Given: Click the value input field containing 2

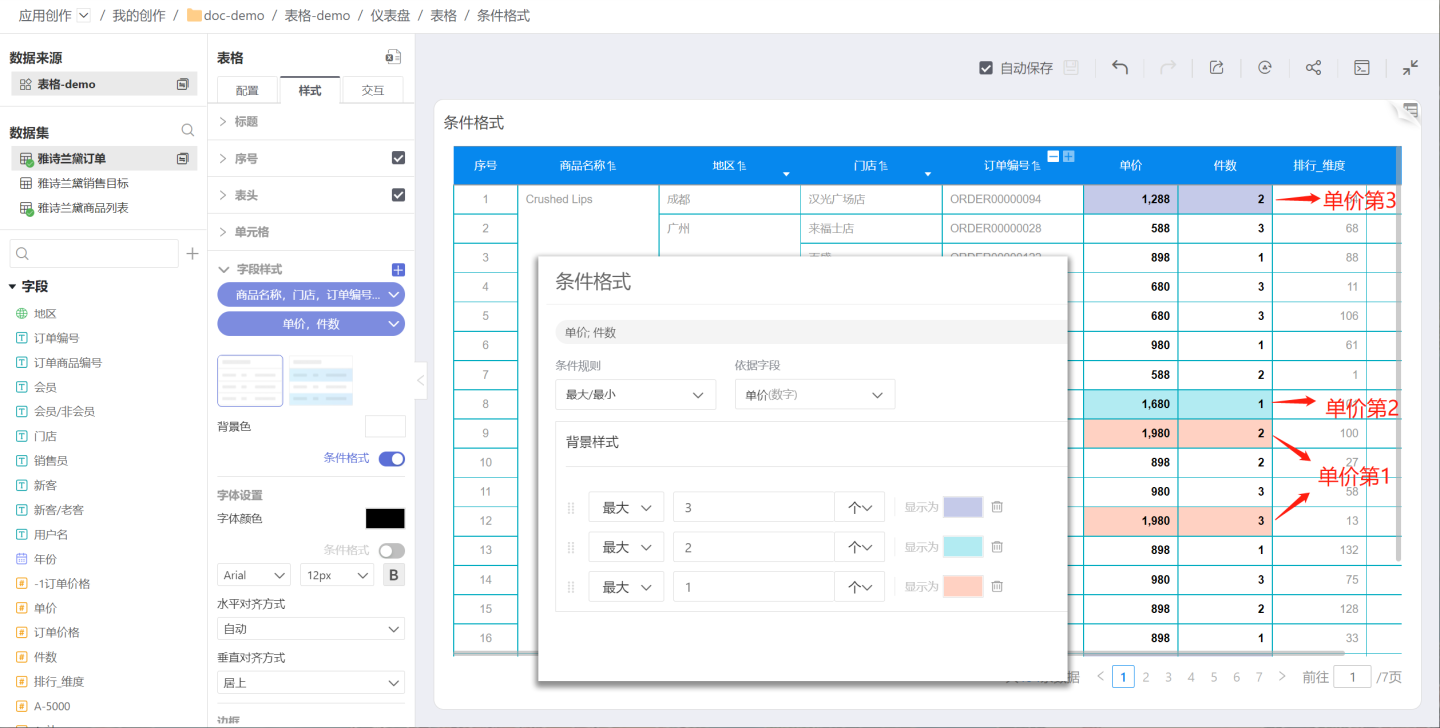Looking at the screenshot, I should click(x=753, y=547).
